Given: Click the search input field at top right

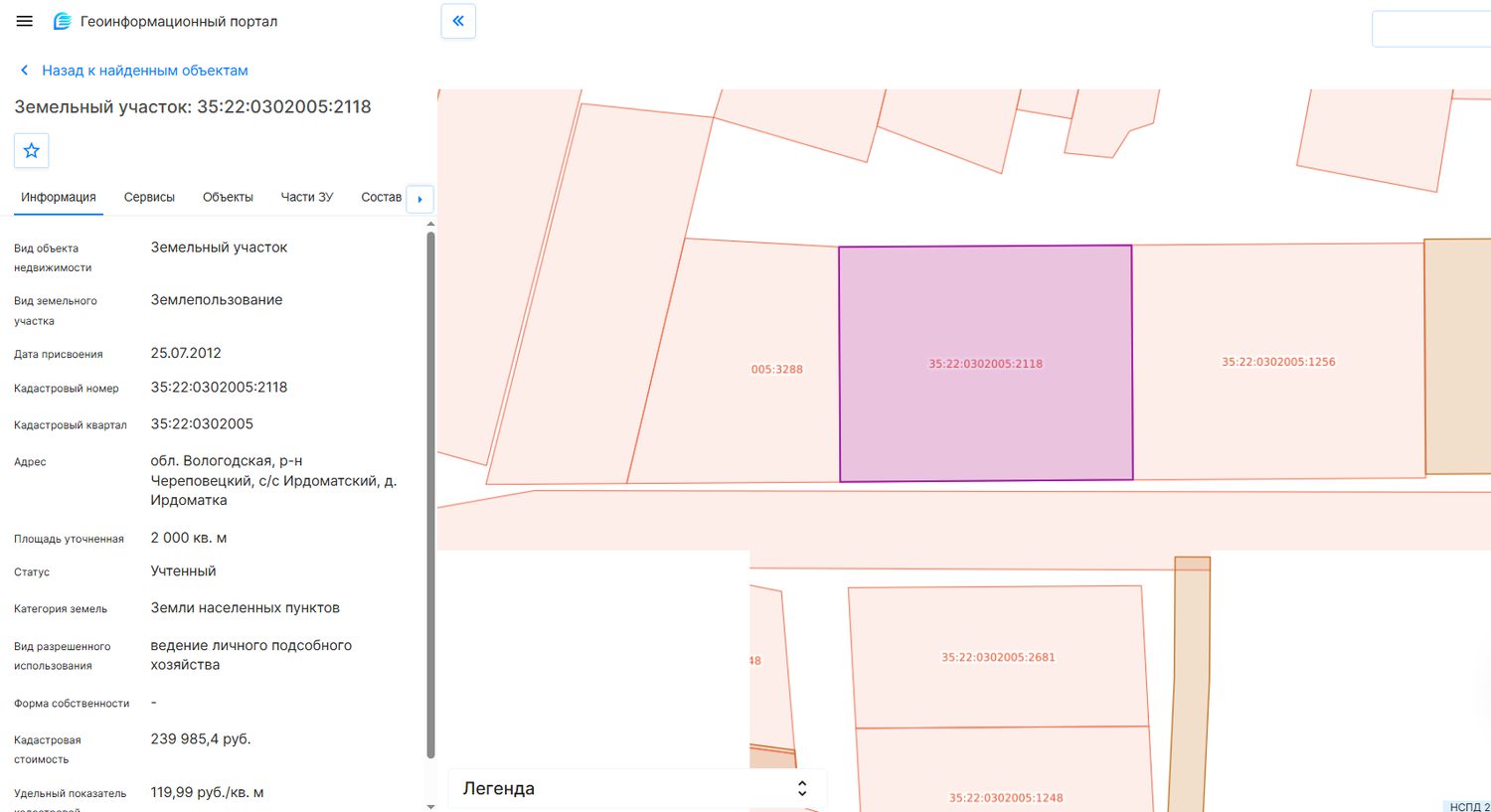Looking at the screenshot, I should pos(1431,29).
